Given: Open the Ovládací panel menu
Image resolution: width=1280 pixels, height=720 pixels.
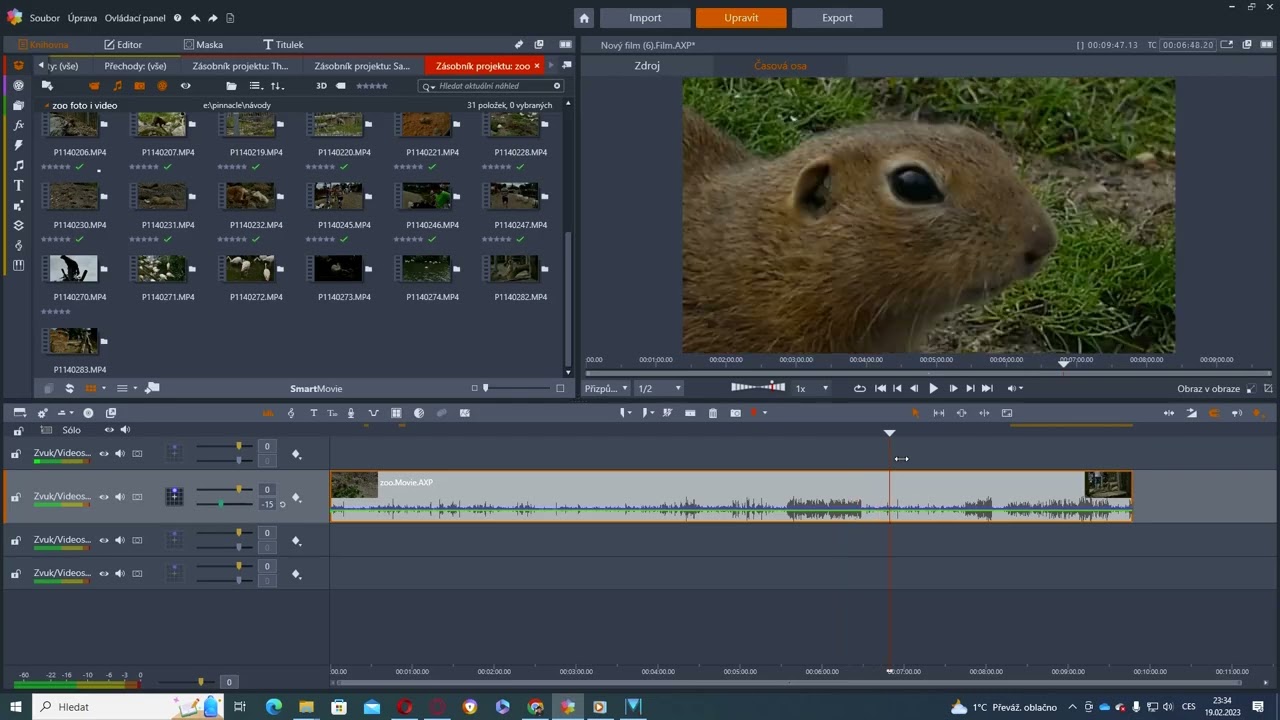Looking at the screenshot, I should click(x=135, y=18).
